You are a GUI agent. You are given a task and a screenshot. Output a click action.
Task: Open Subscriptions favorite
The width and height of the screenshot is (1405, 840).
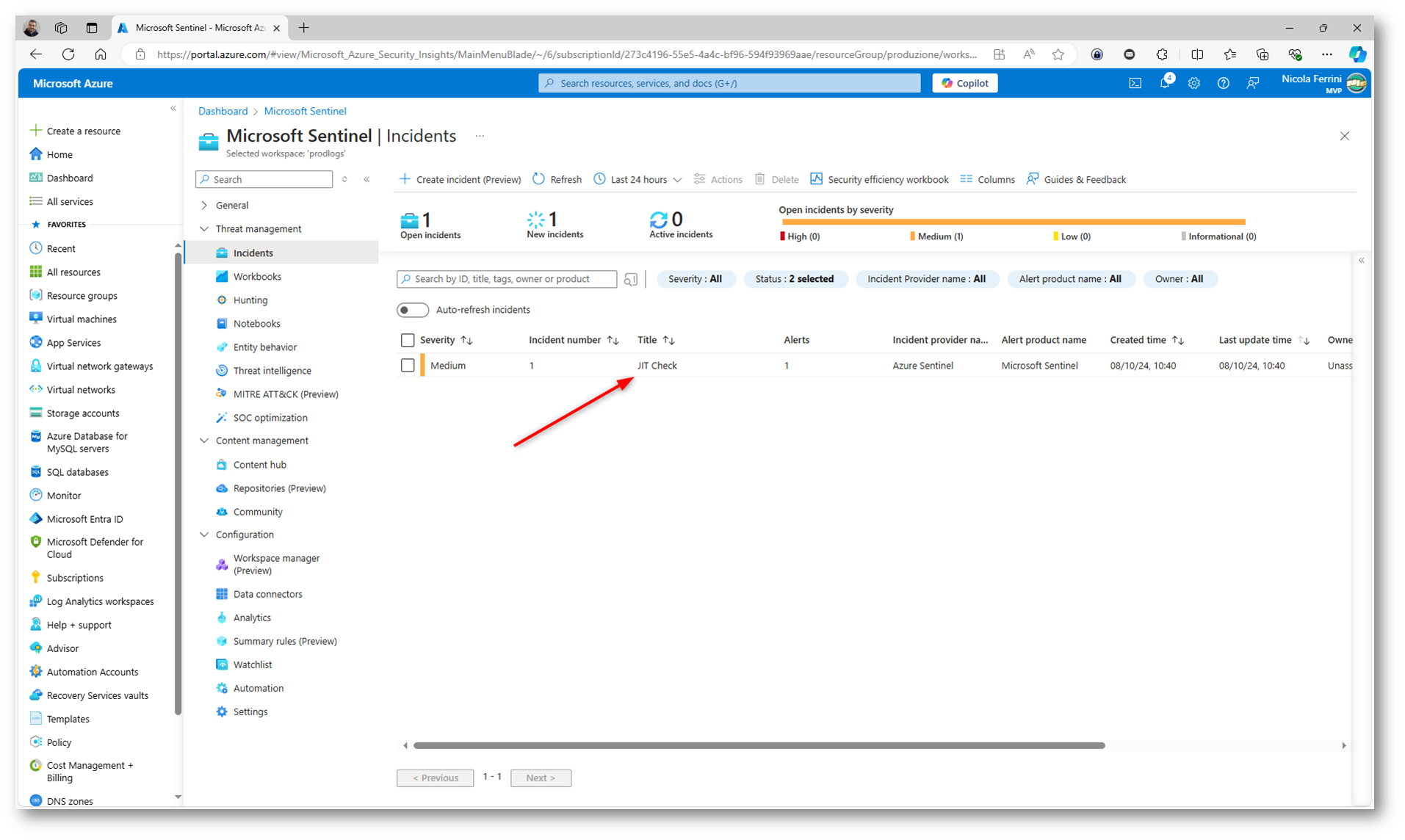75,578
